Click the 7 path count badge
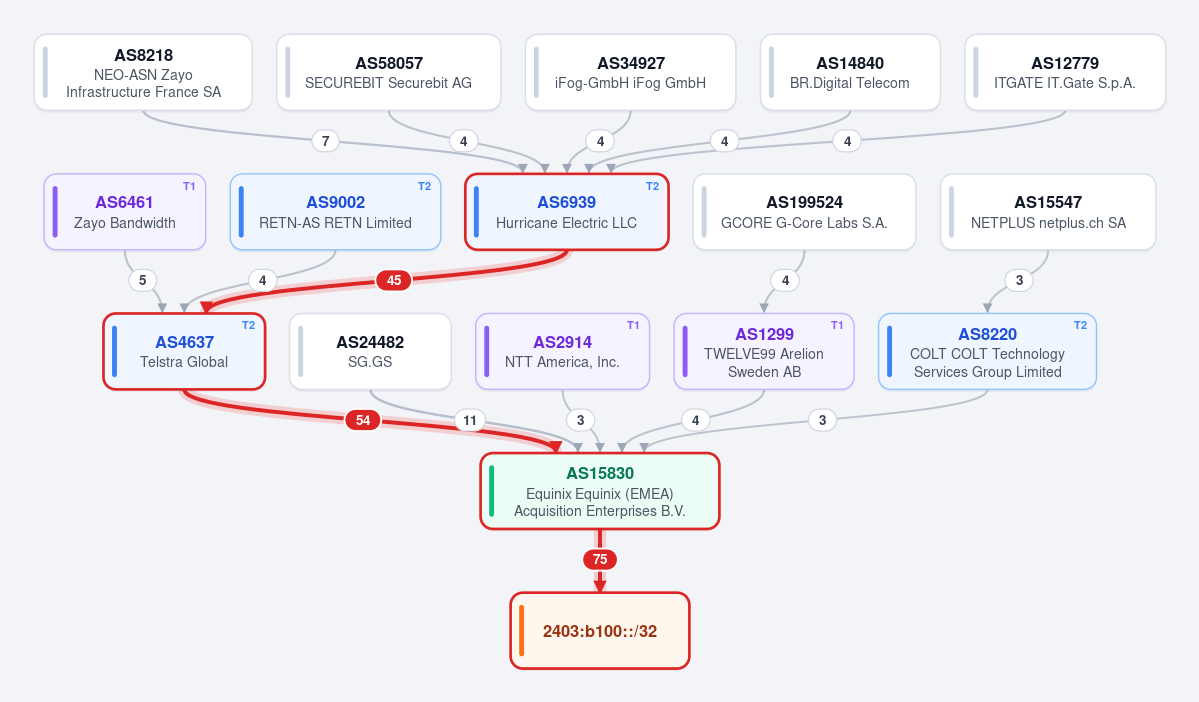The width and height of the screenshot is (1199, 702). coord(326,141)
